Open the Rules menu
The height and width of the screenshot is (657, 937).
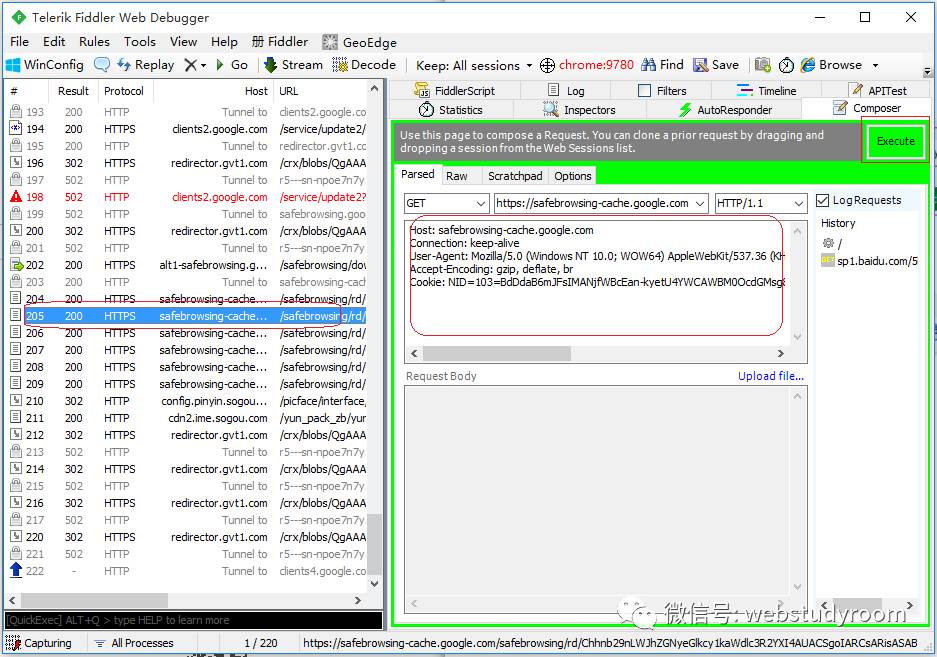tap(94, 42)
